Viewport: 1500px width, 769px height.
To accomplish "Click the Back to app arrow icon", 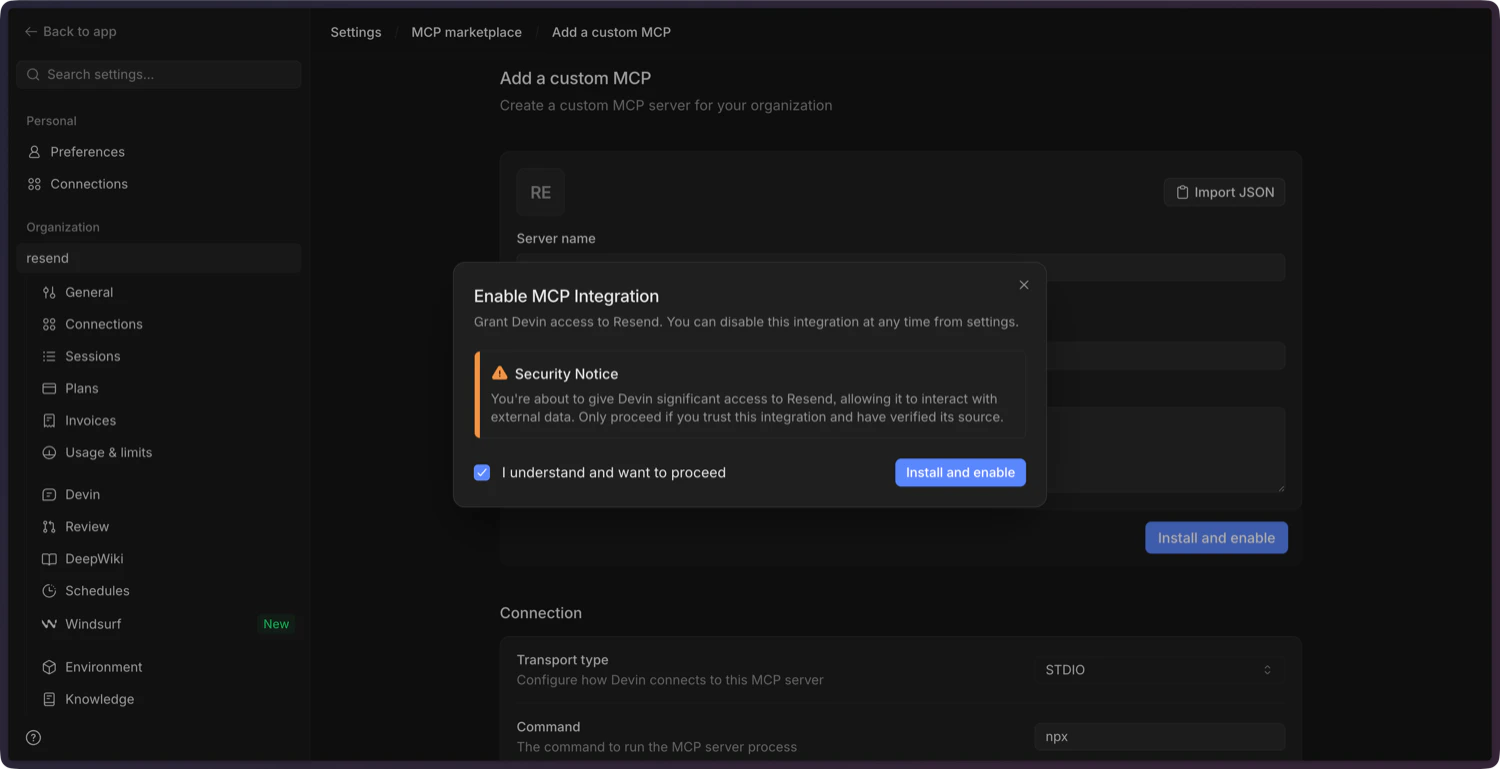I will point(31,32).
